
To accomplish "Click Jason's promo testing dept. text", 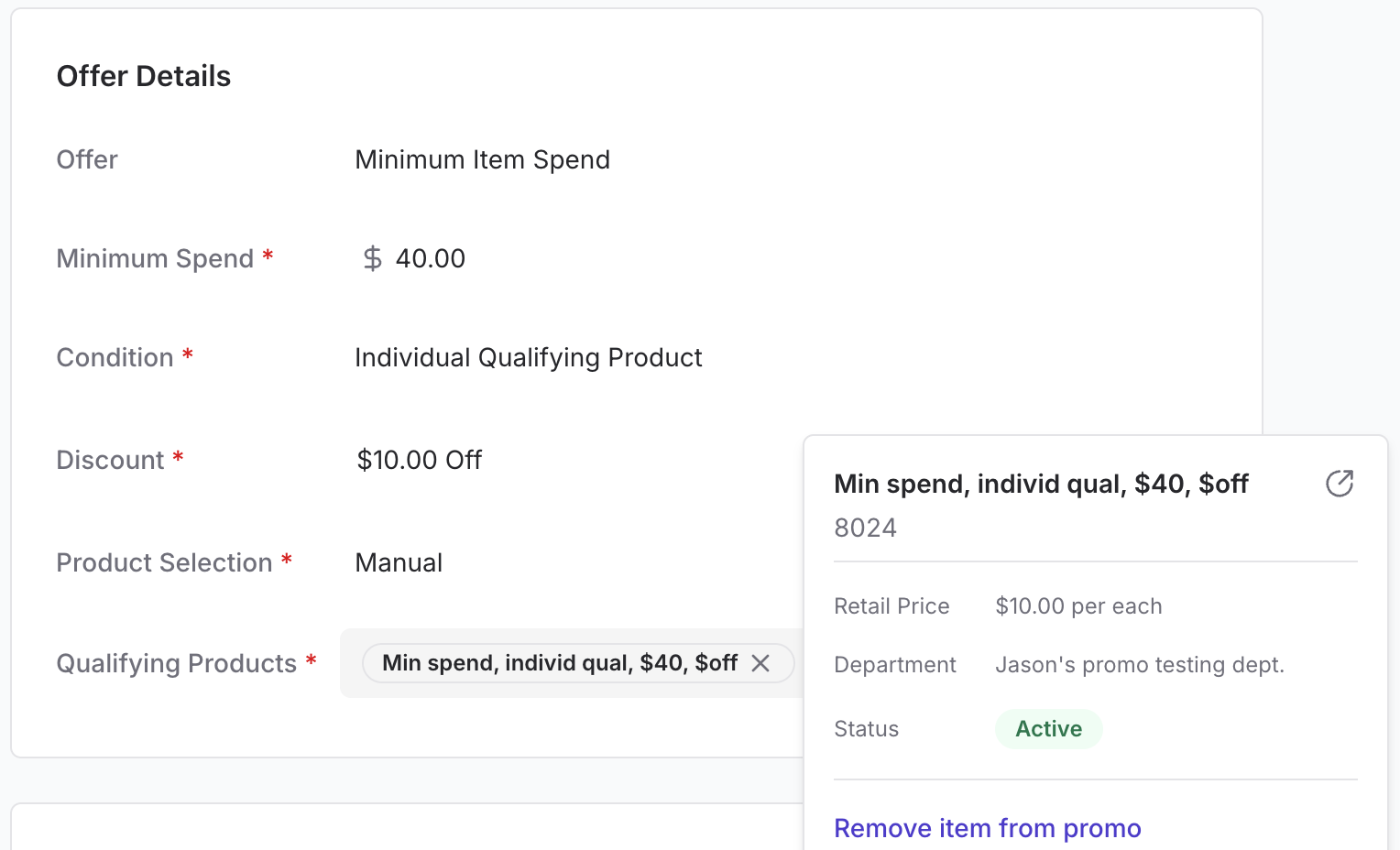I will point(1139,665).
